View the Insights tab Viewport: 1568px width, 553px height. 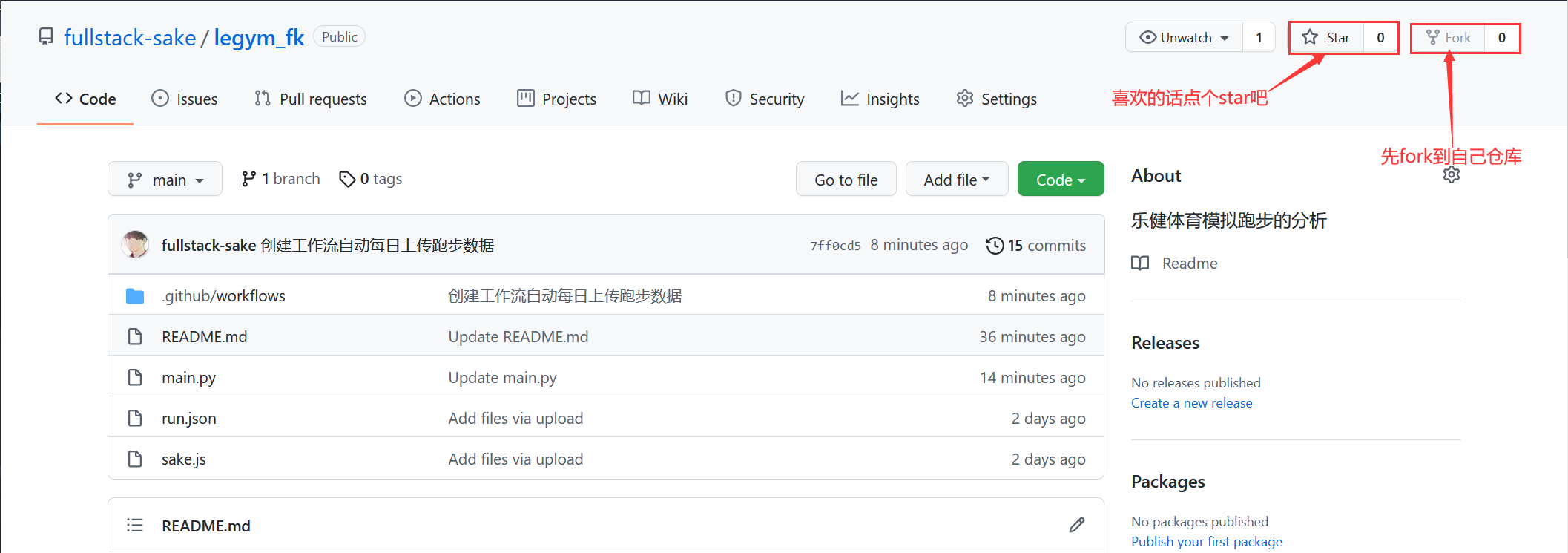click(880, 99)
